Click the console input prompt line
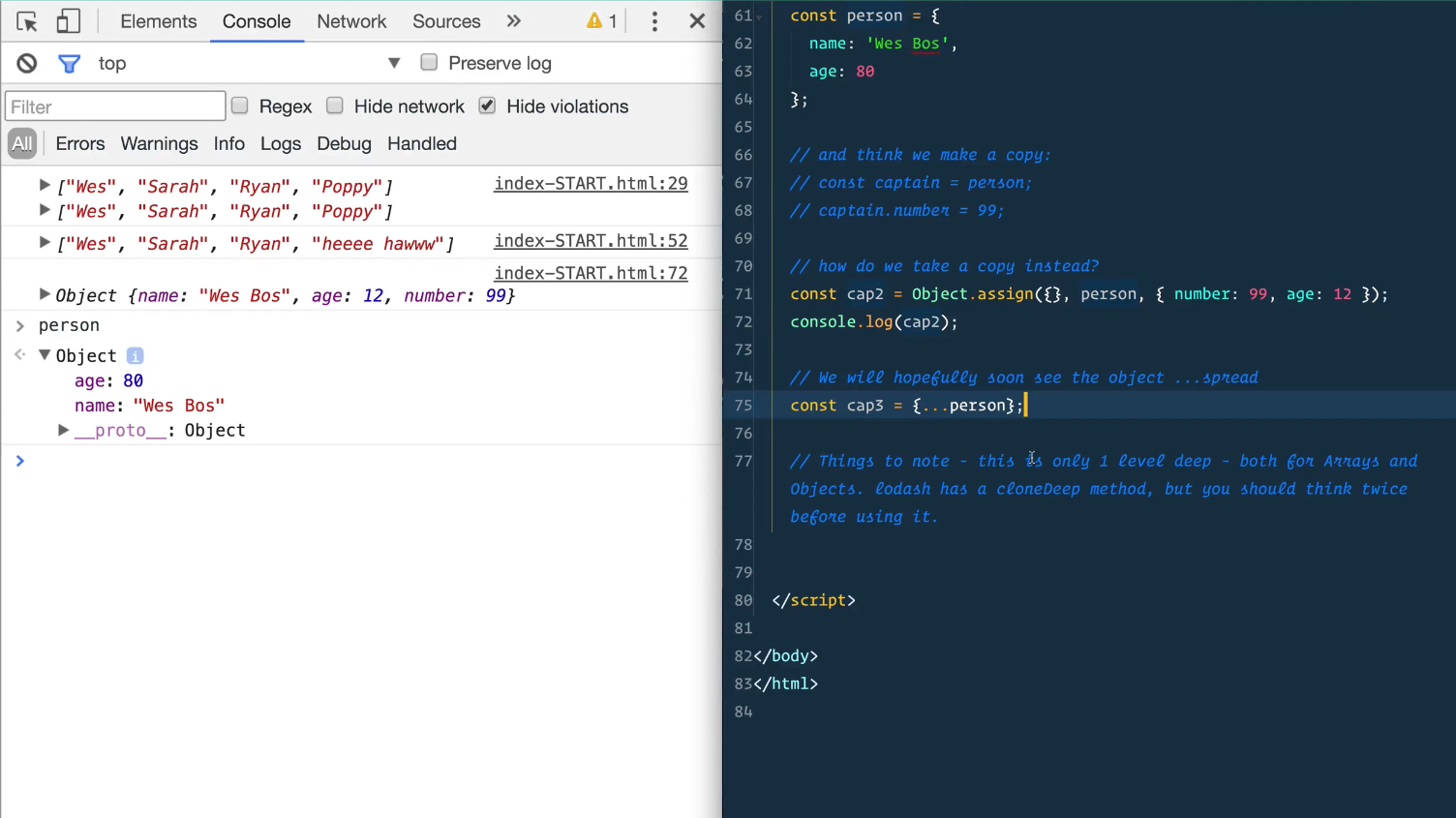Image resolution: width=1456 pixels, height=818 pixels. [x=361, y=461]
